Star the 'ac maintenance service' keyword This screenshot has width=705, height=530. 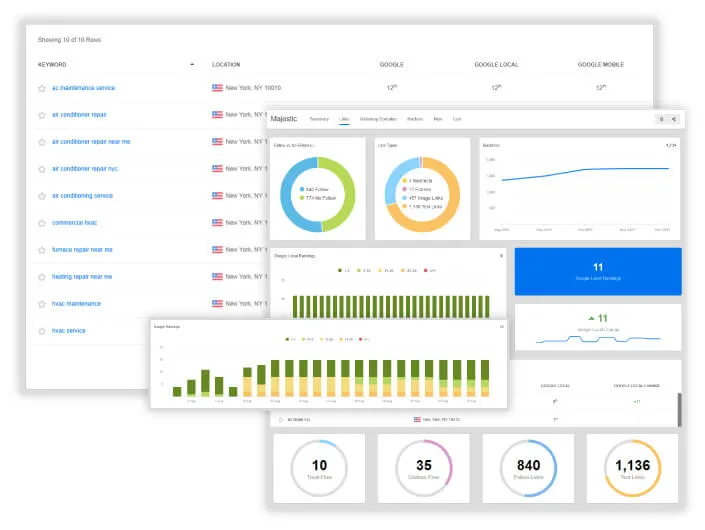point(42,88)
